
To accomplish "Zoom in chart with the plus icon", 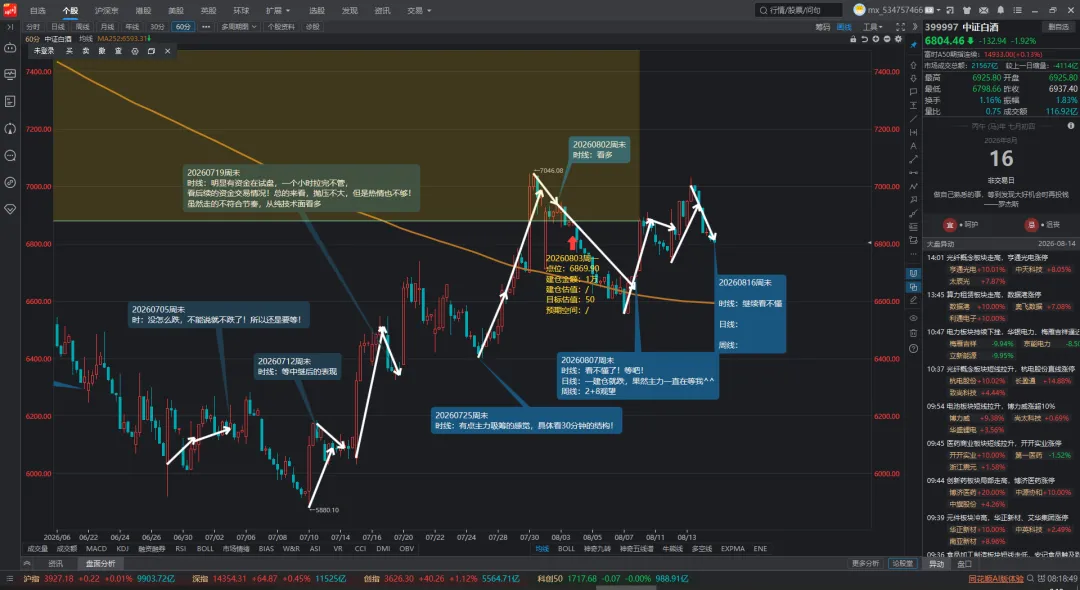I will [876, 39].
